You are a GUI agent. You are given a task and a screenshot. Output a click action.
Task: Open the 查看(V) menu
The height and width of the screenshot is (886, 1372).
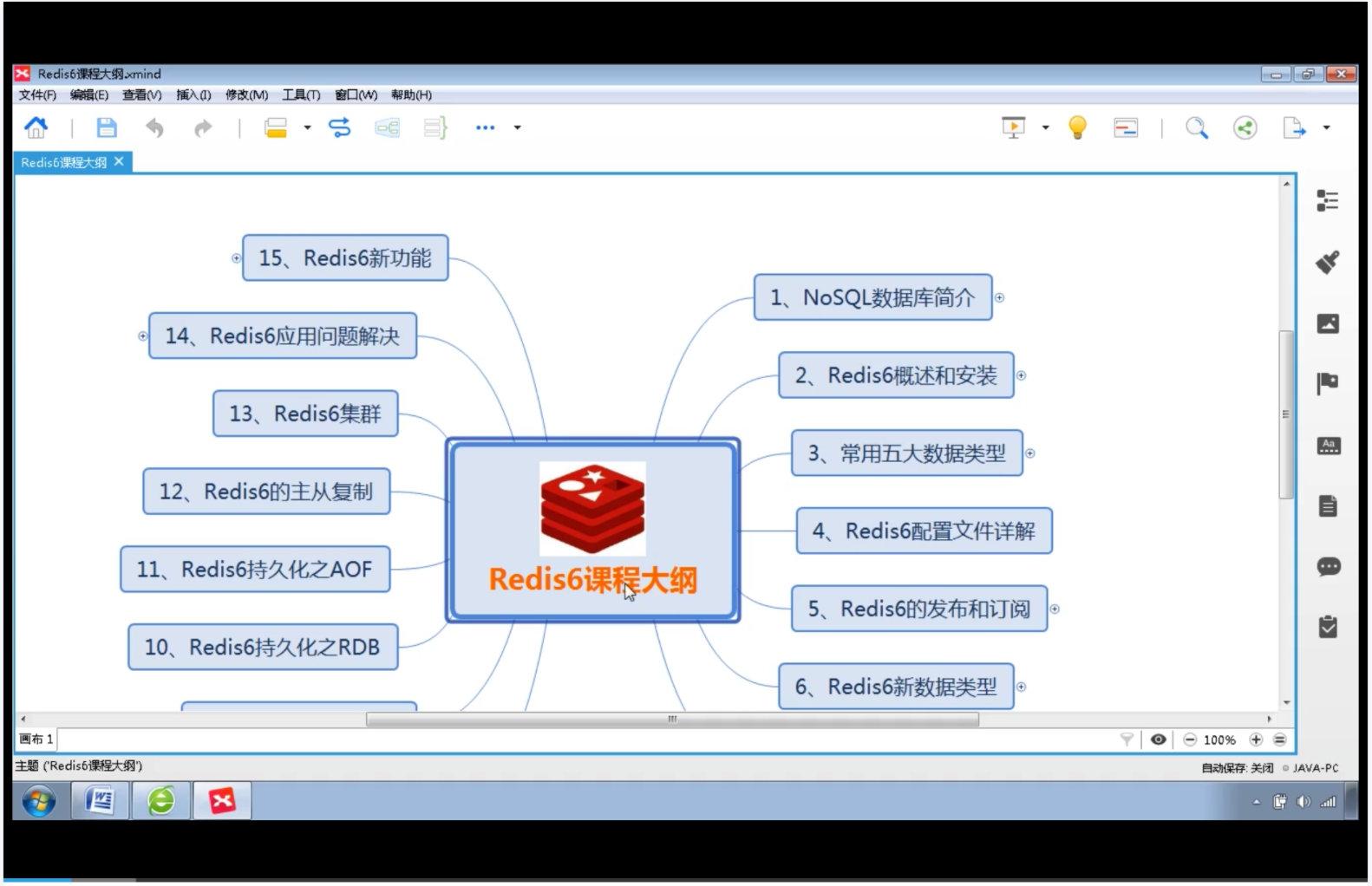click(x=141, y=94)
